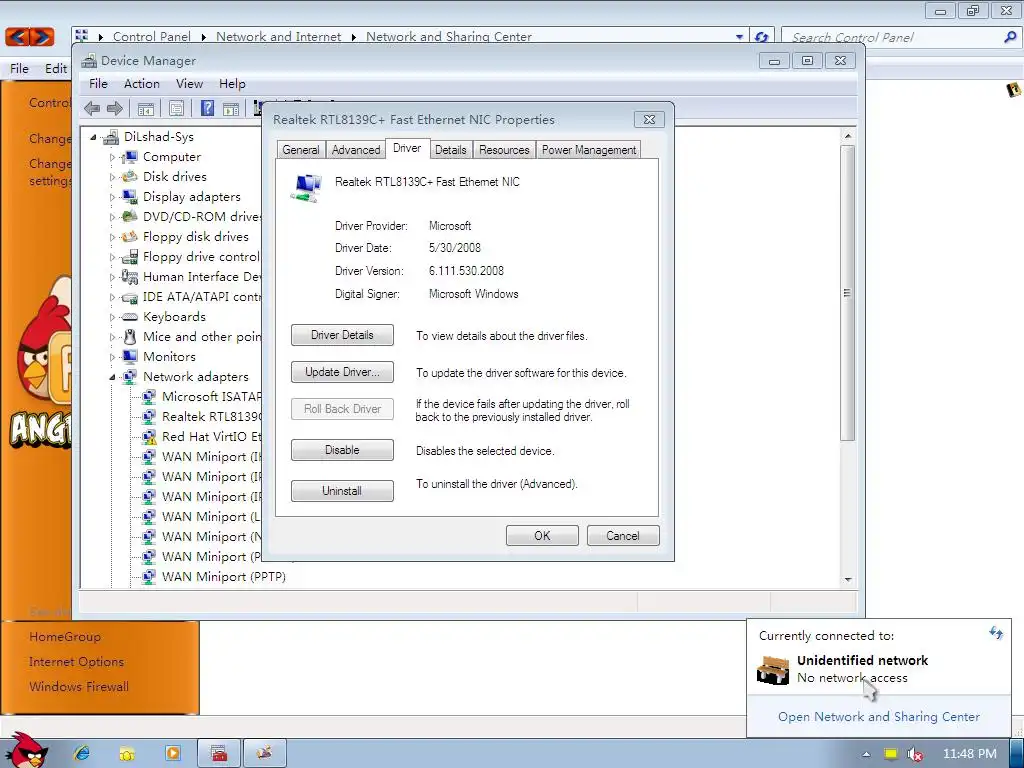Click the refresh icon in the address bar
1024x768 pixels.
click(x=761, y=37)
